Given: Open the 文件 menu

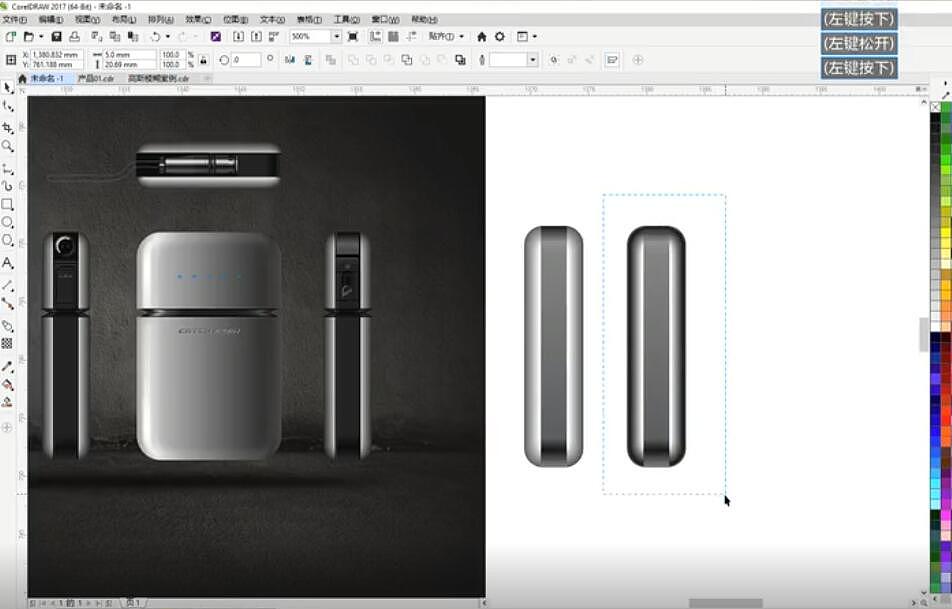Looking at the screenshot, I should pos(15,19).
